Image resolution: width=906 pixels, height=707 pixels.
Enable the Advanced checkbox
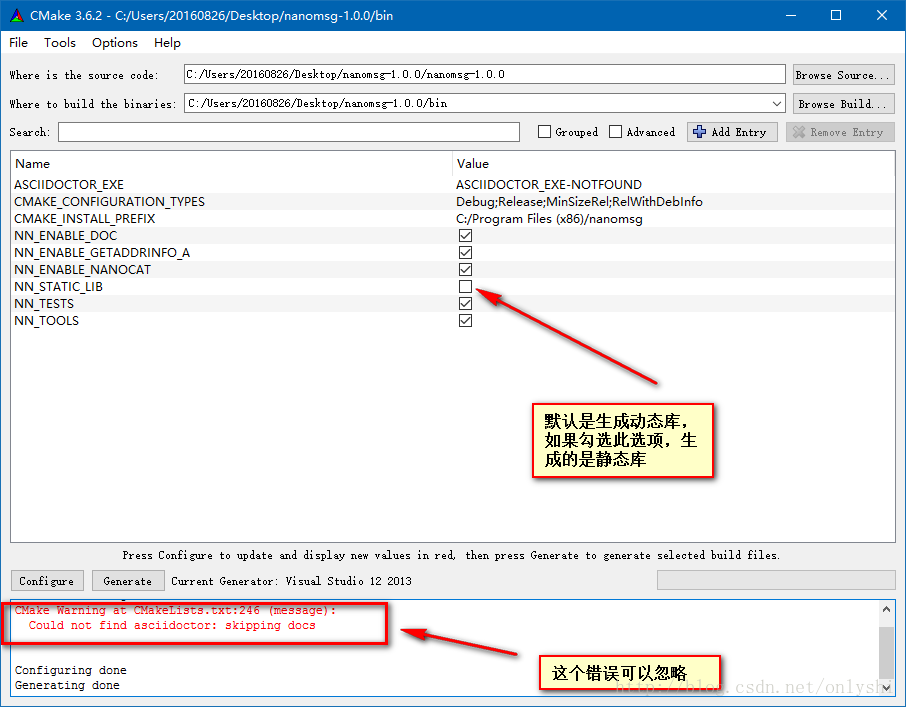(615, 132)
